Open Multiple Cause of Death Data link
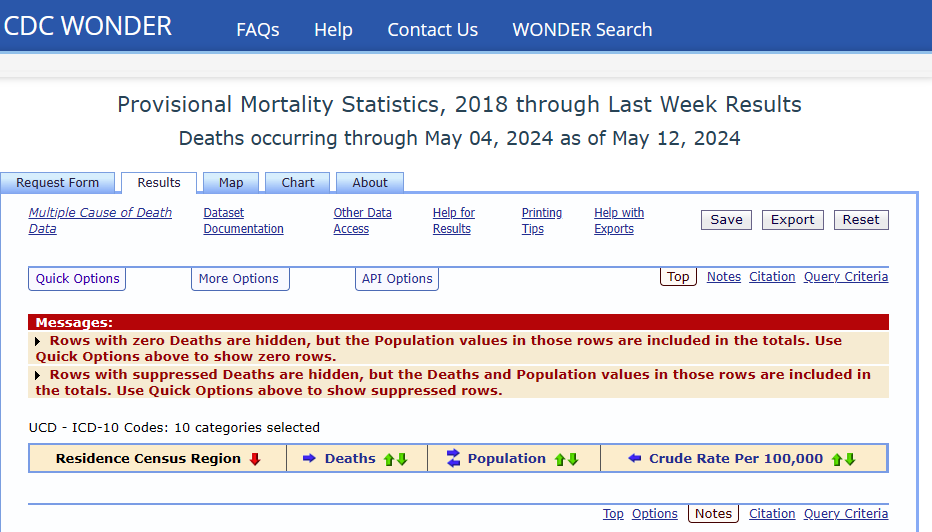The width and height of the screenshot is (932, 532). coord(100,221)
